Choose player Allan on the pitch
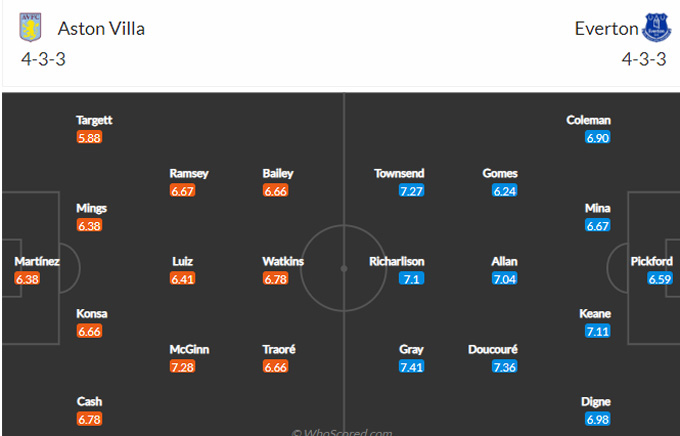The image size is (680, 436). point(504,261)
